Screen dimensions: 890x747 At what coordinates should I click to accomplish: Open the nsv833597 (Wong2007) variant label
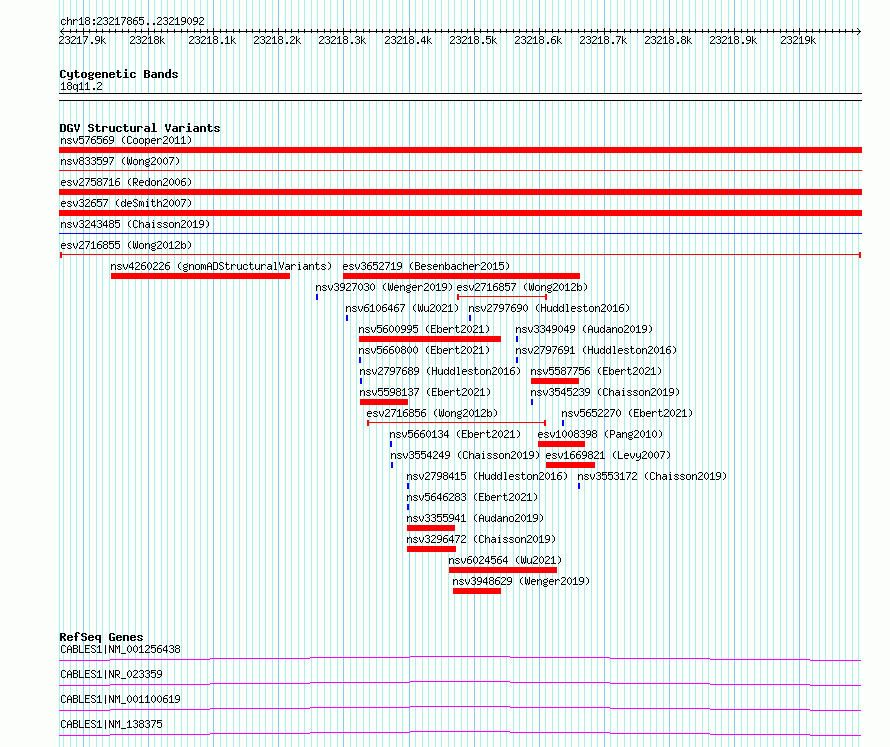120,161
